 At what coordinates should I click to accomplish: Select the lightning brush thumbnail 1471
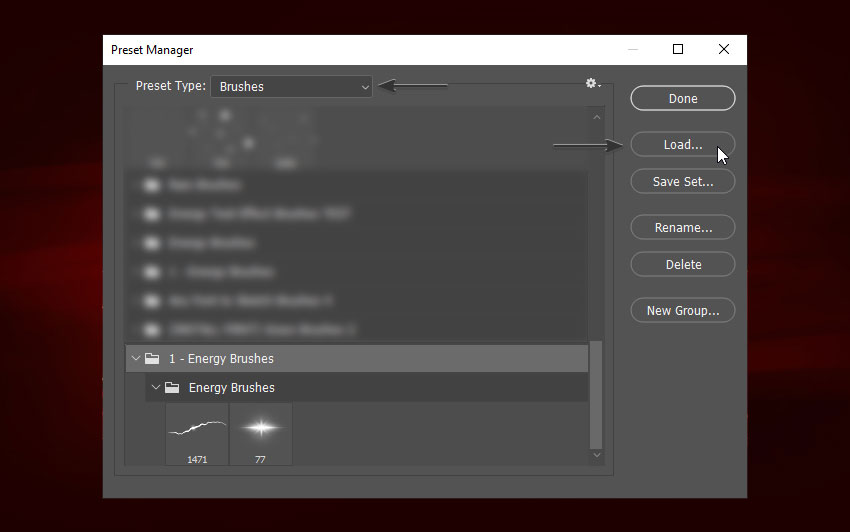197,434
